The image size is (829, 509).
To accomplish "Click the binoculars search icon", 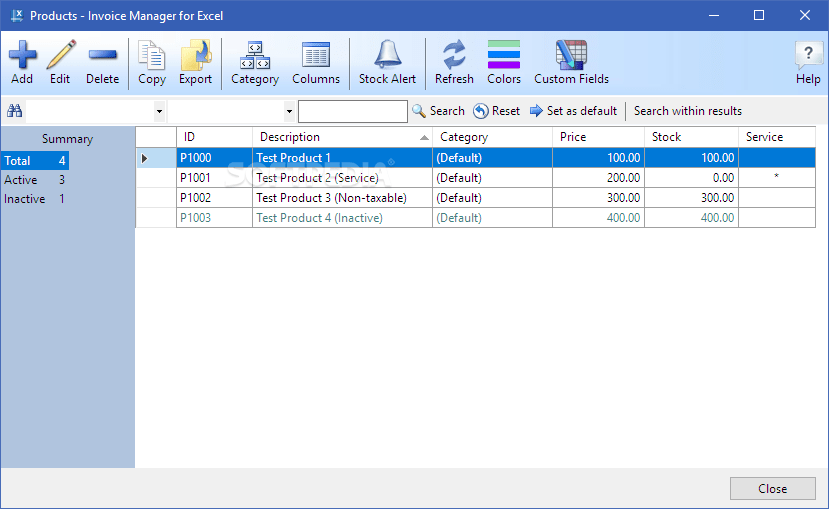I will [x=14, y=111].
